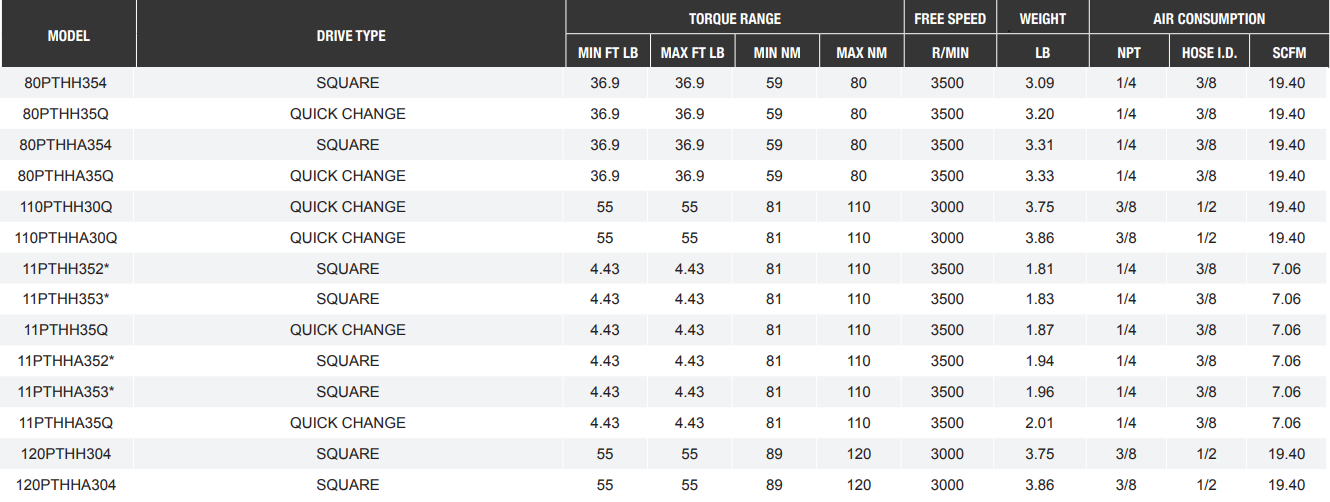Click model 120PTHHA304 in the last row

coord(69,485)
